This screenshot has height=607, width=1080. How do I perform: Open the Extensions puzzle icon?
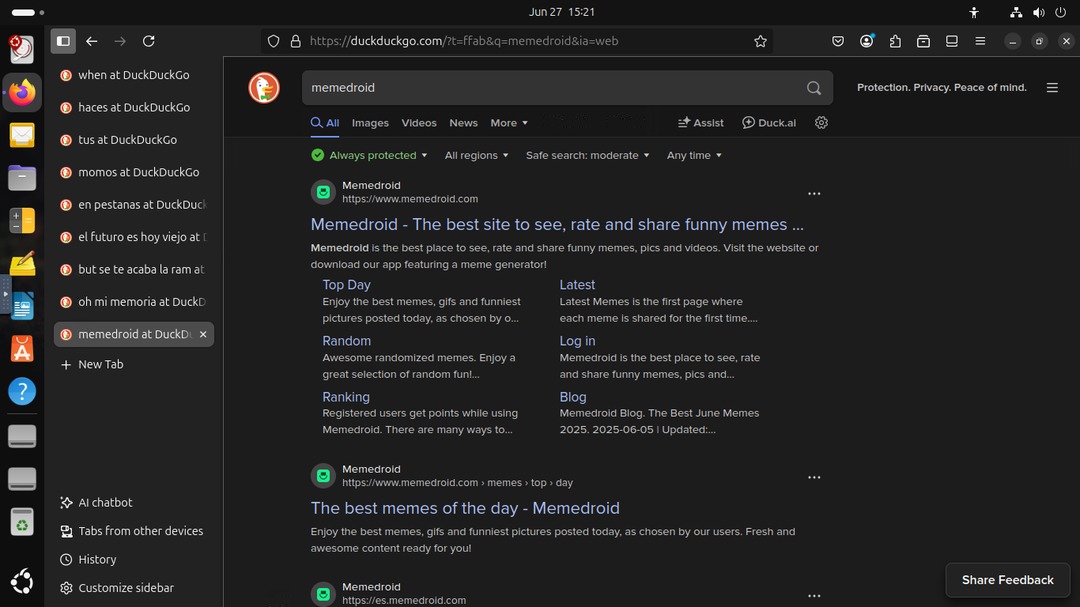pos(895,41)
